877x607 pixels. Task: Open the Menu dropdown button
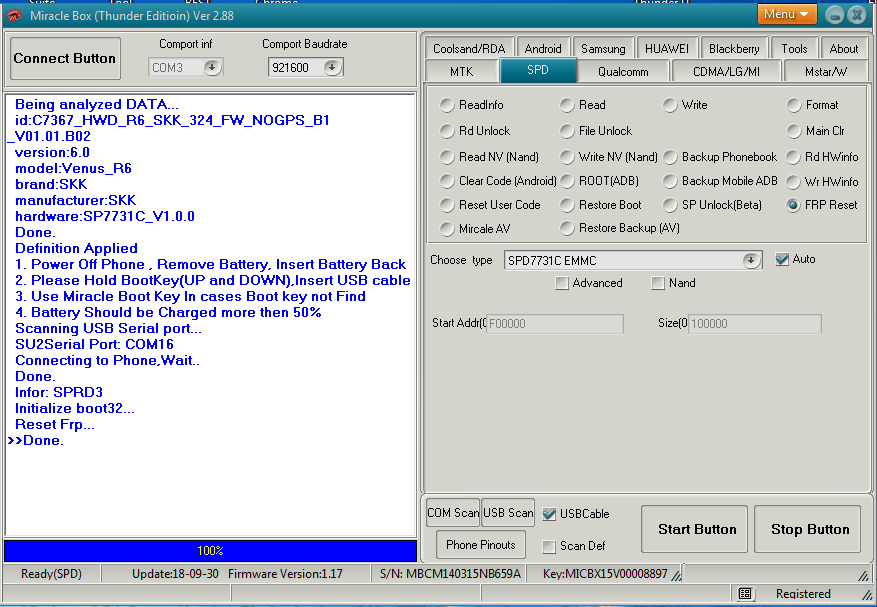[787, 15]
